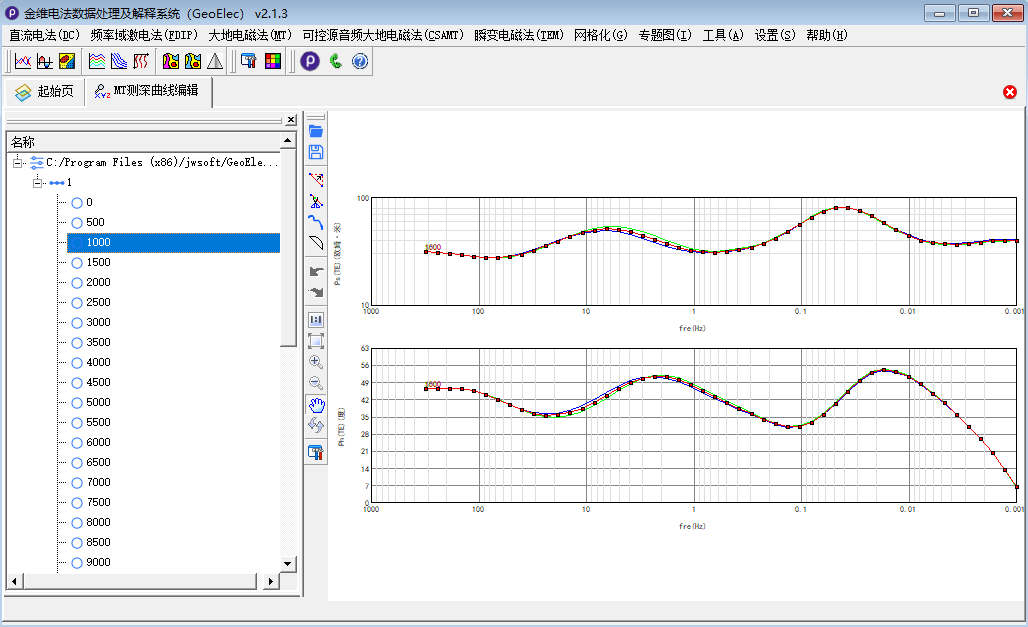Click the tree horizontal scroll right arrow
The width and height of the screenshot is (1028, 627).
(x=270, y=581)
